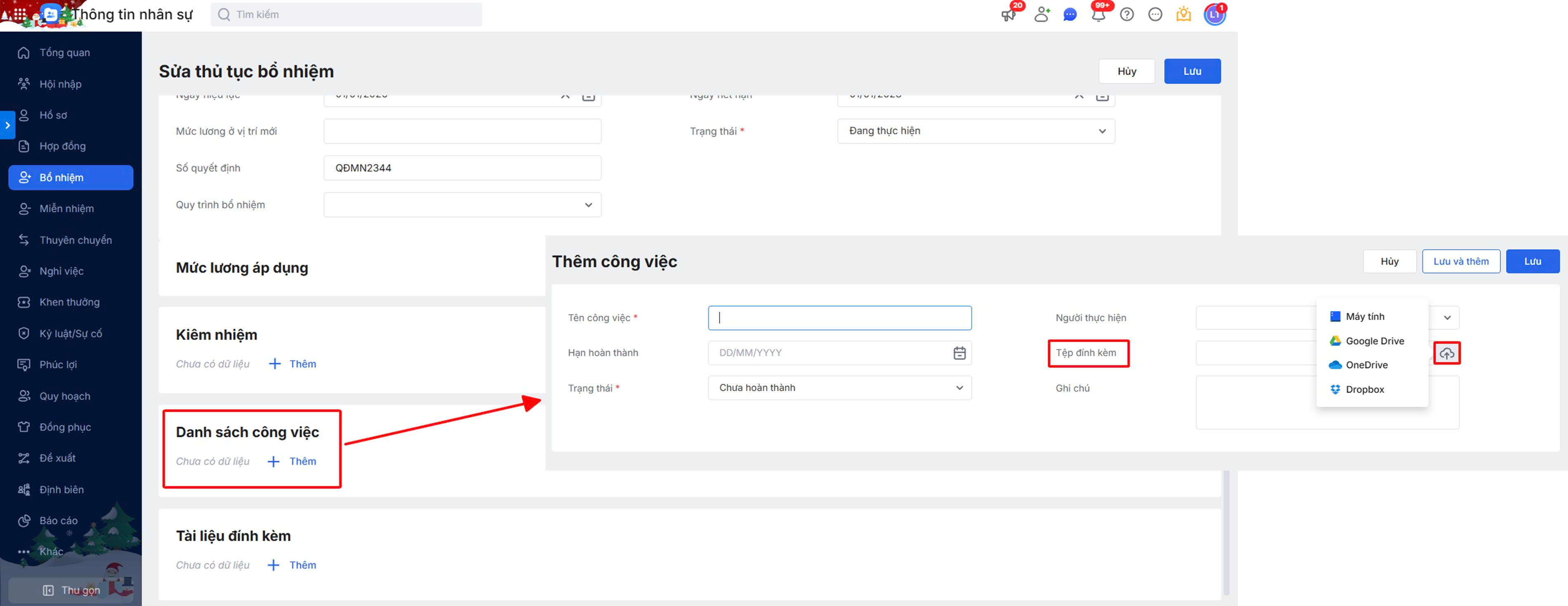Open the announcements megaphone icon
This screenshot has width=1568, height=606.
[x=1008, y=14]
